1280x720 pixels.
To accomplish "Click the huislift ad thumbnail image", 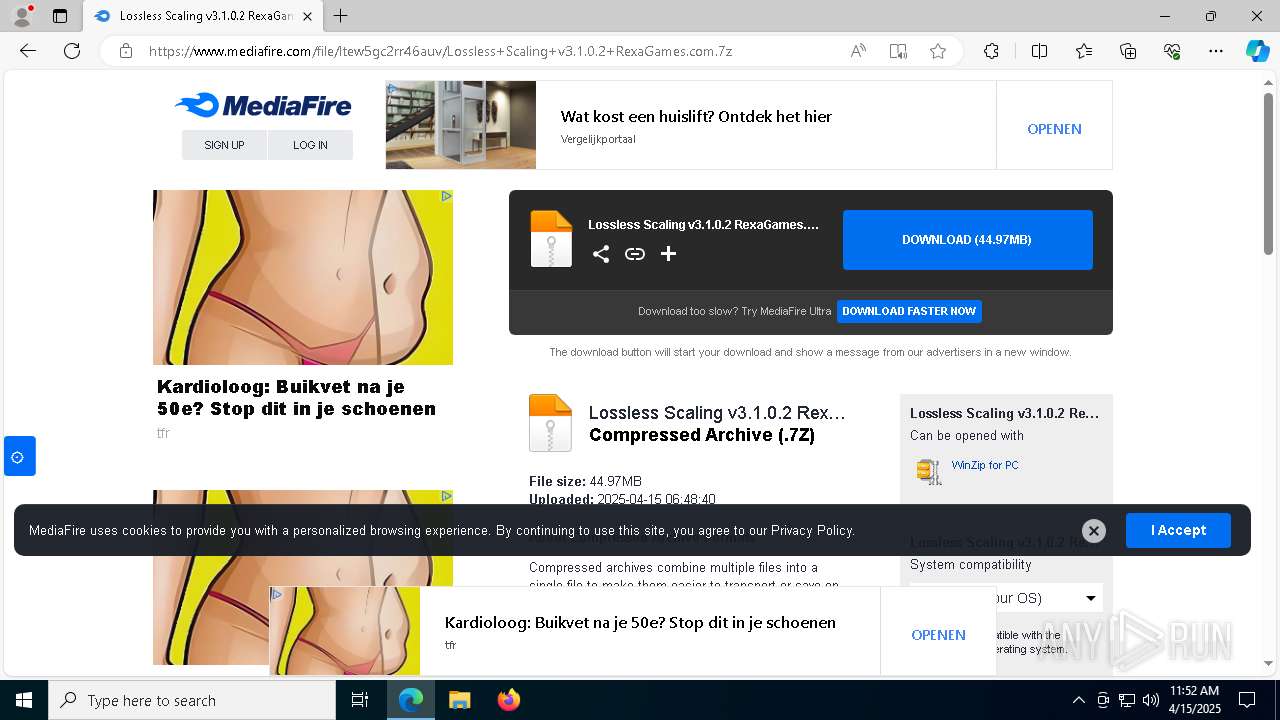I will [461, 125].
